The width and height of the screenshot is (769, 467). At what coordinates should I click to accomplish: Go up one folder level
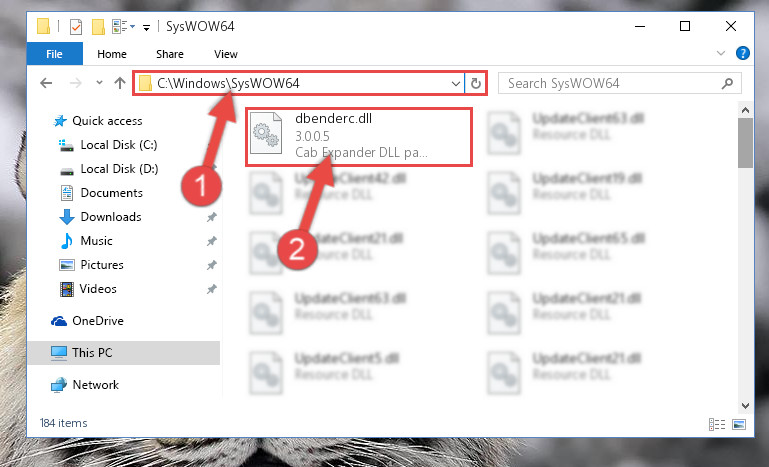tap(120, 83)
